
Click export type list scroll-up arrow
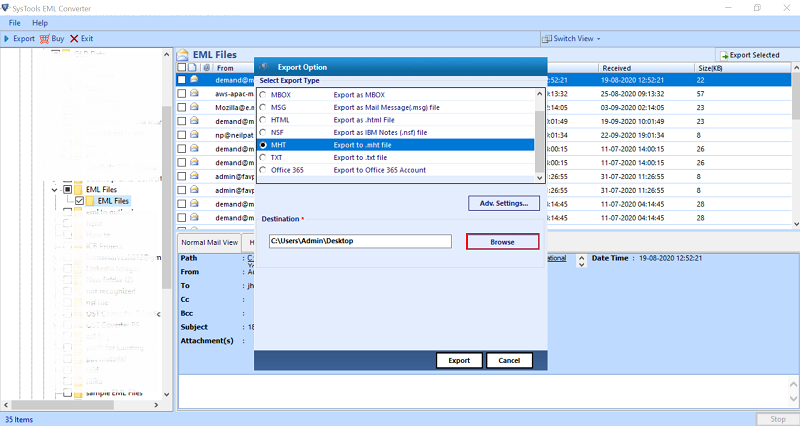pyautogui.click(x=540, y=94)
